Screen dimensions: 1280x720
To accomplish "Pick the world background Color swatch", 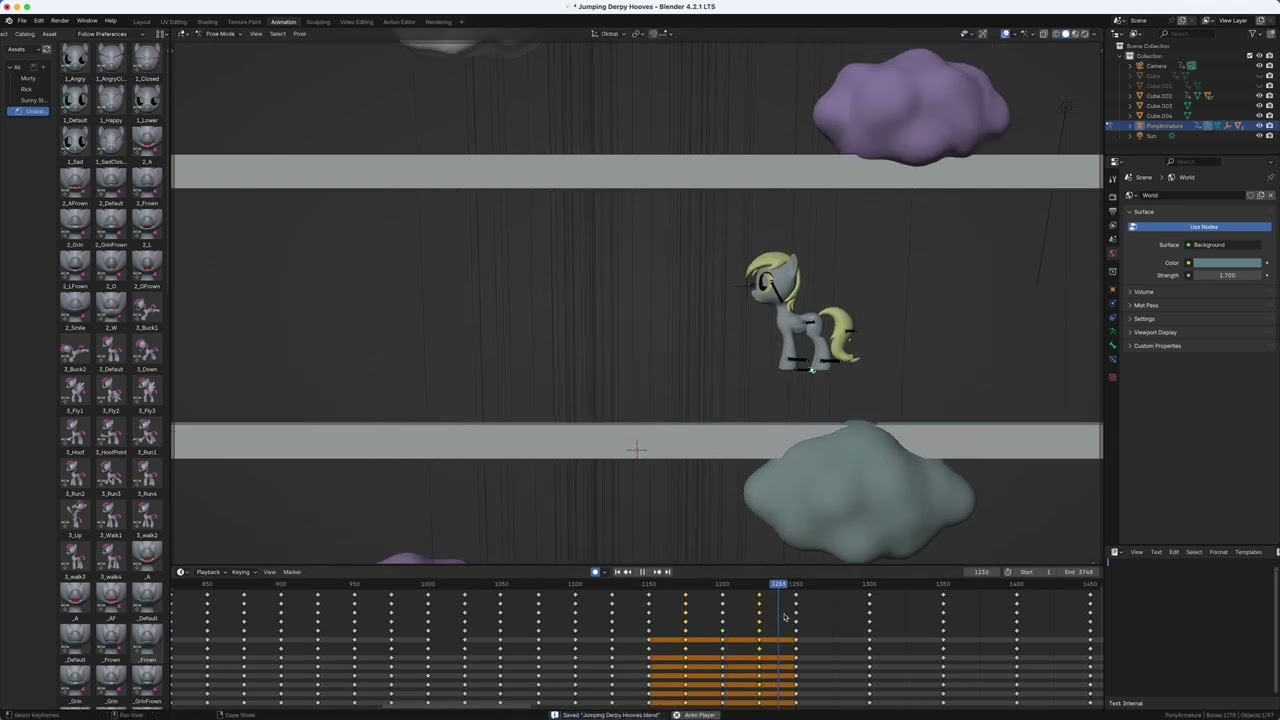I will click(x=1227, y=263).
